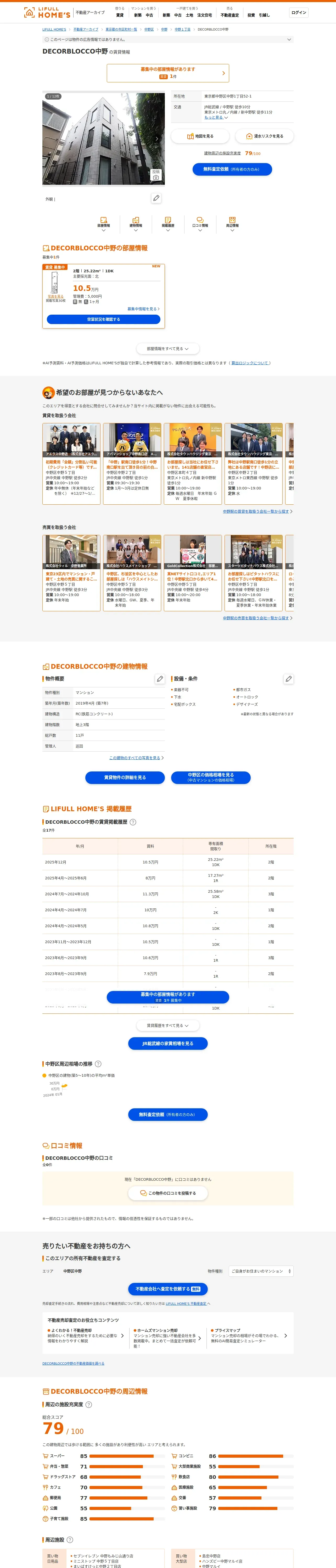
Task: Open 算出ロジックについて link
Action: click(250, 363)
